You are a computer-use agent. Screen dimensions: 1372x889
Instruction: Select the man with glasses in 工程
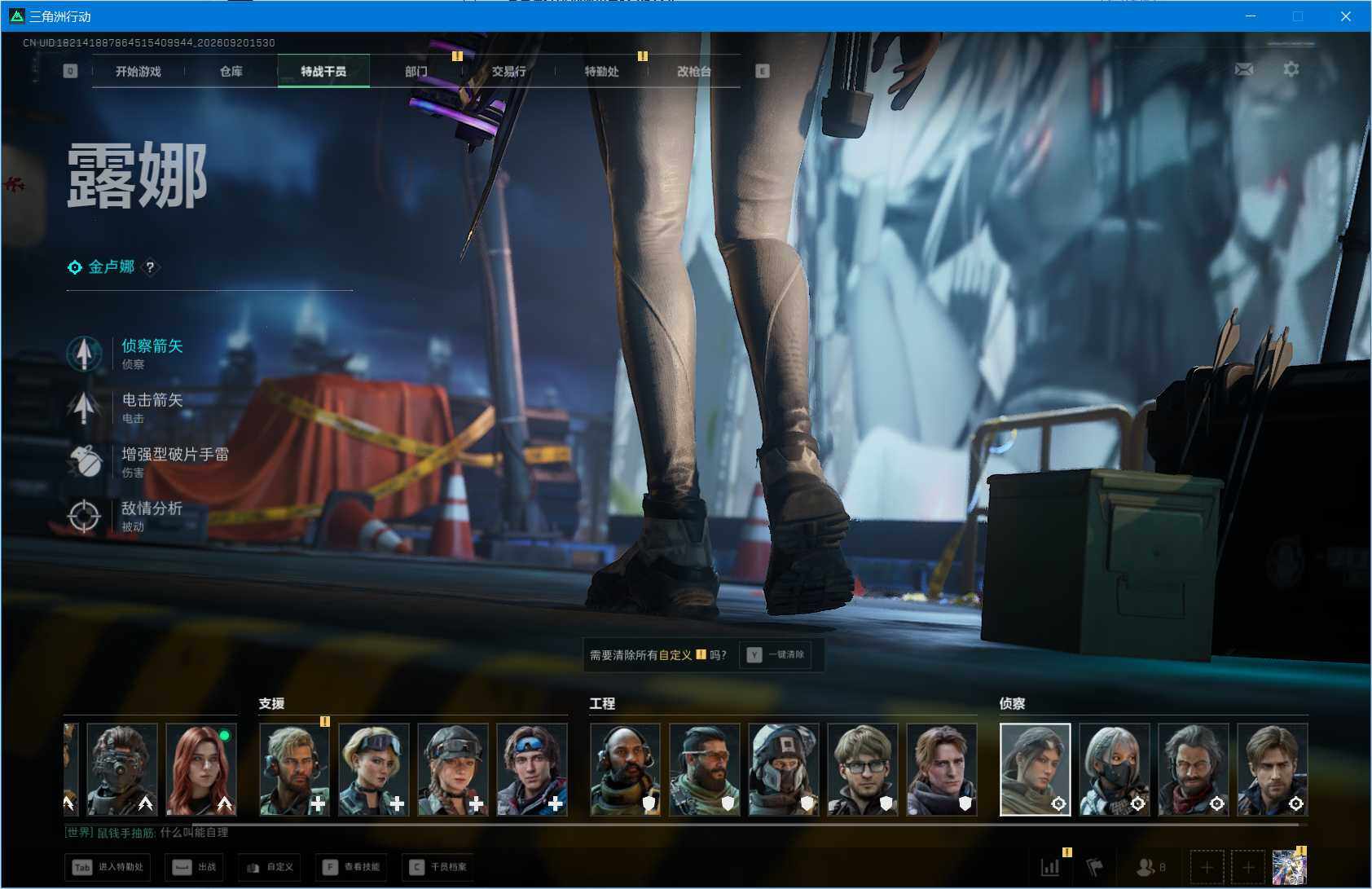point(863,770)
